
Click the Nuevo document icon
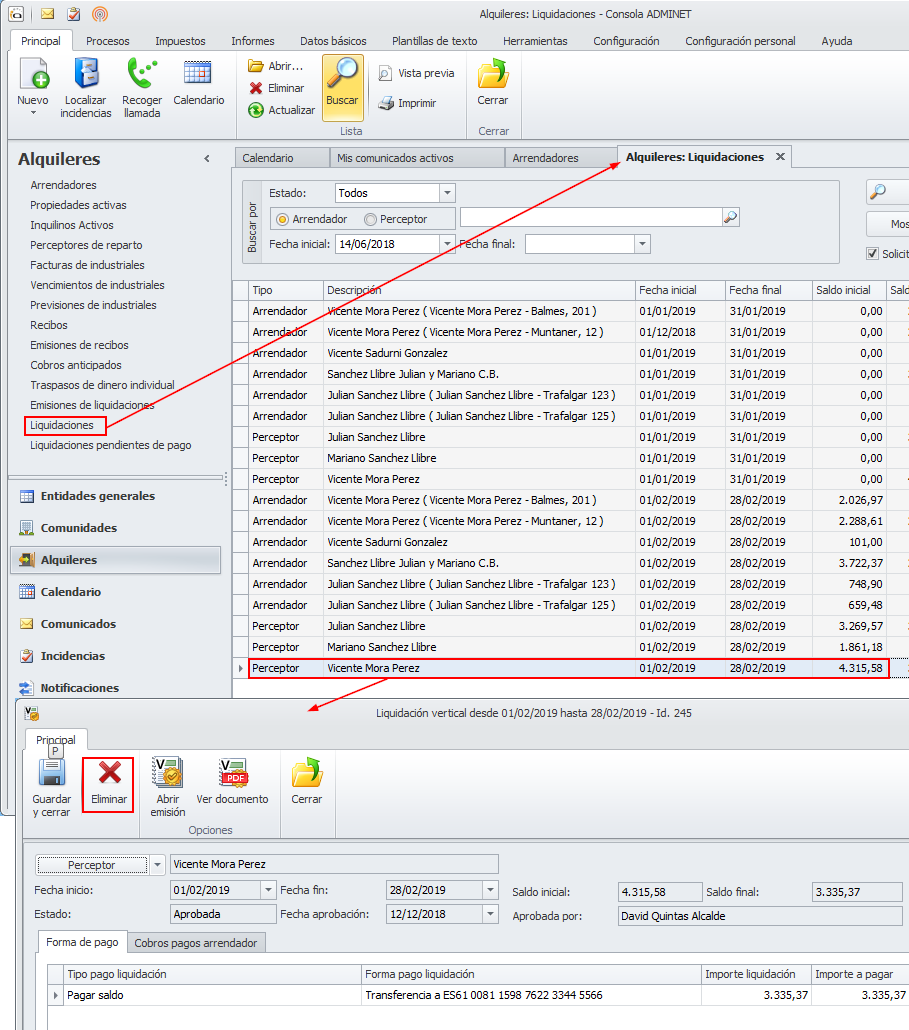[x=33, y=74]
